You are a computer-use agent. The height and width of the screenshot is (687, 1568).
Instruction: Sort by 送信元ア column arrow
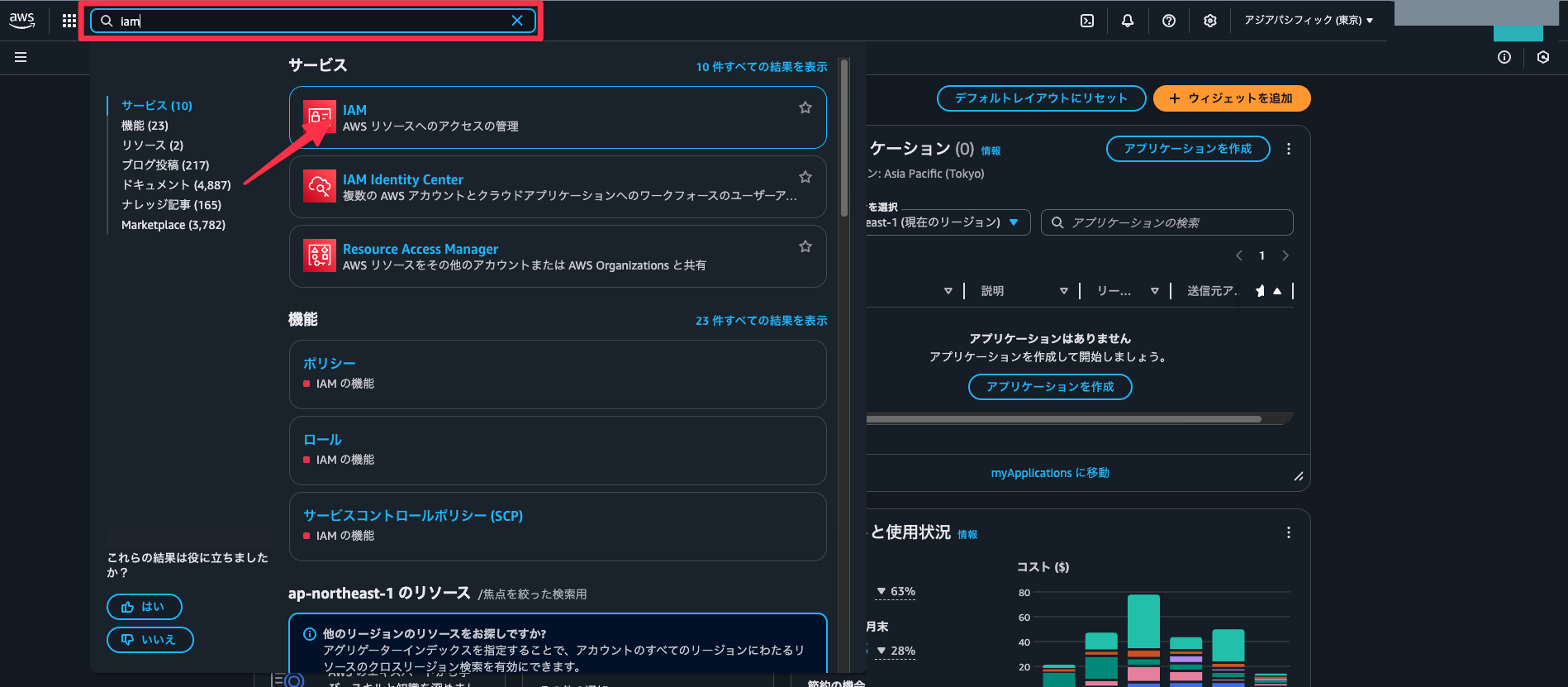tap(1277, 291)
